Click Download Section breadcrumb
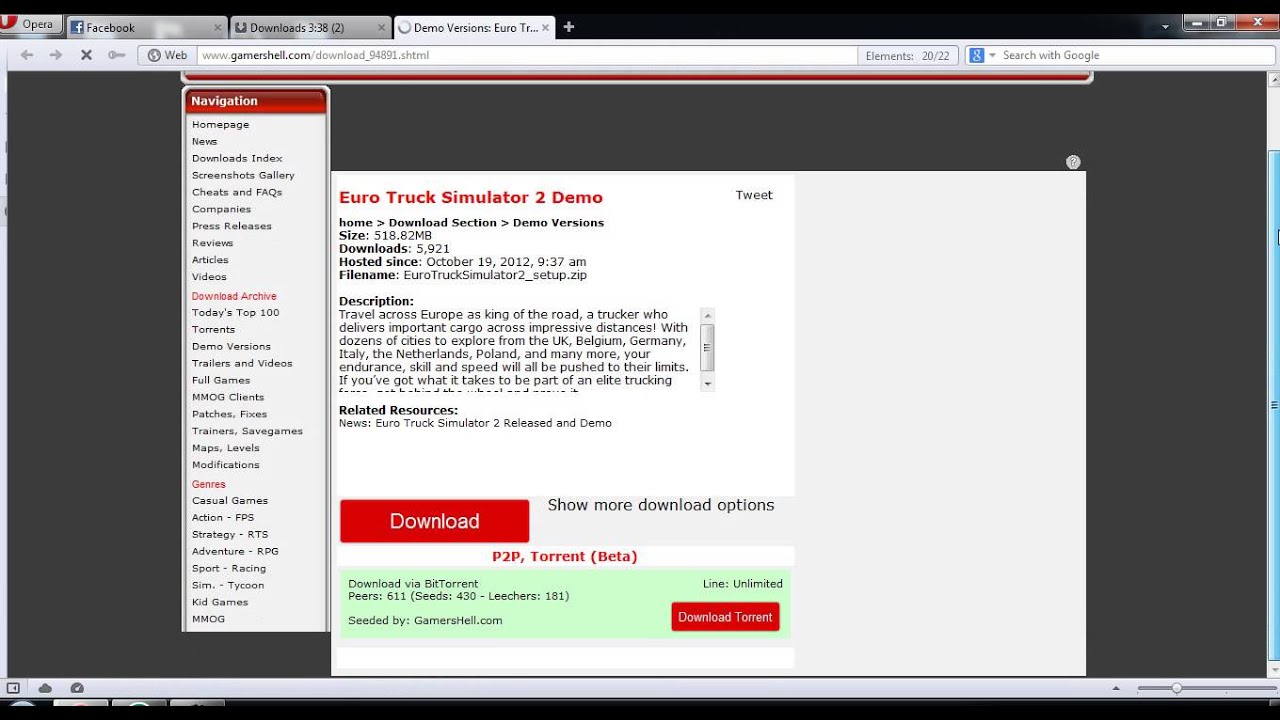The height and width of the screenshot is (720, 1280). 442,223
